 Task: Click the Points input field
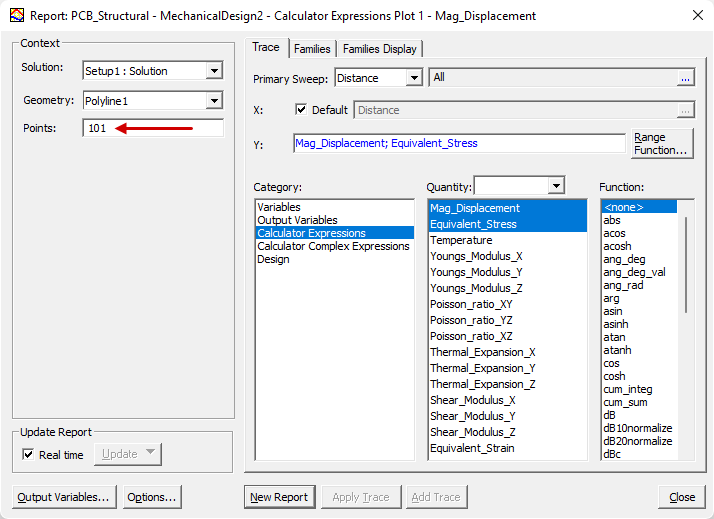click(x=153, y=128)
